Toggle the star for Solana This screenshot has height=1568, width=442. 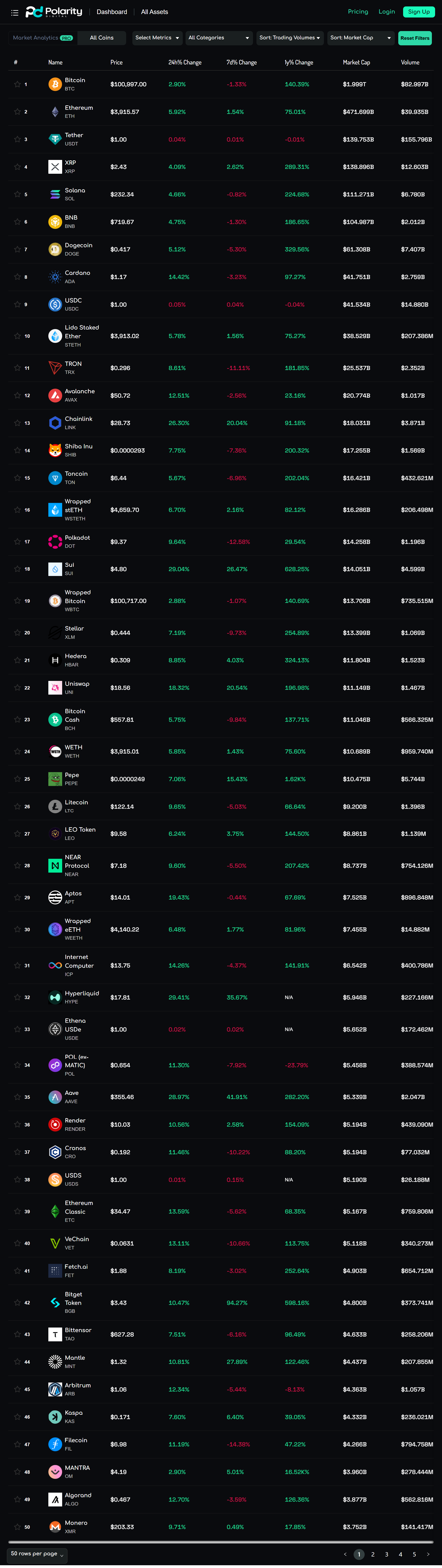point(17,194)
